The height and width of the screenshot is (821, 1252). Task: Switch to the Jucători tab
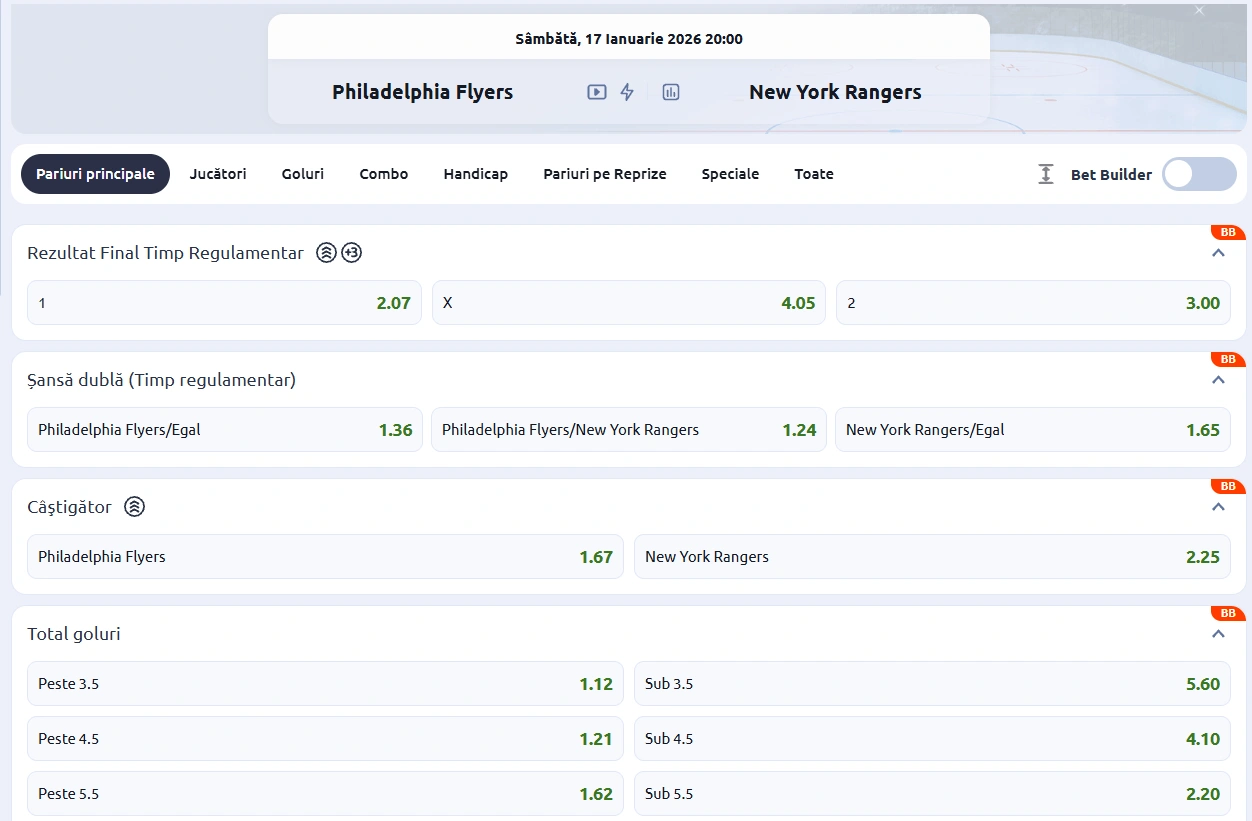(x=218, y=174)
